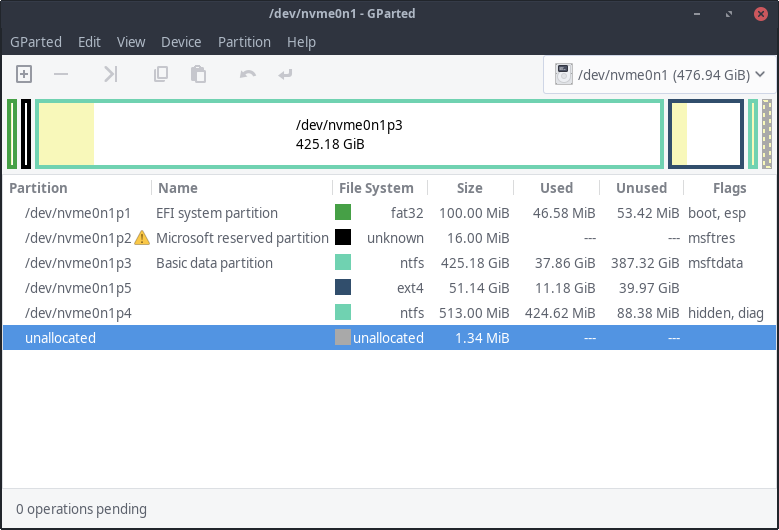Click the warning icon beside nvme0n1p2

[142, 238]
